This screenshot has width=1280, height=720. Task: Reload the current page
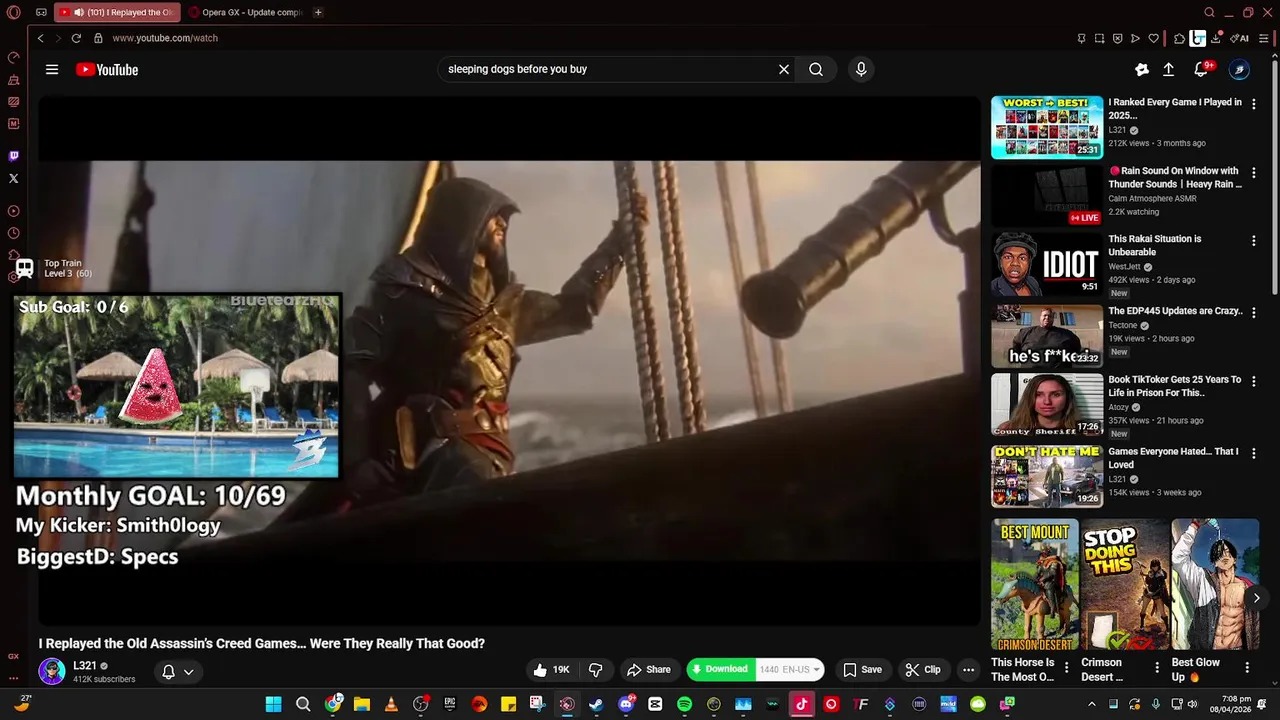(x=76, y=38)
